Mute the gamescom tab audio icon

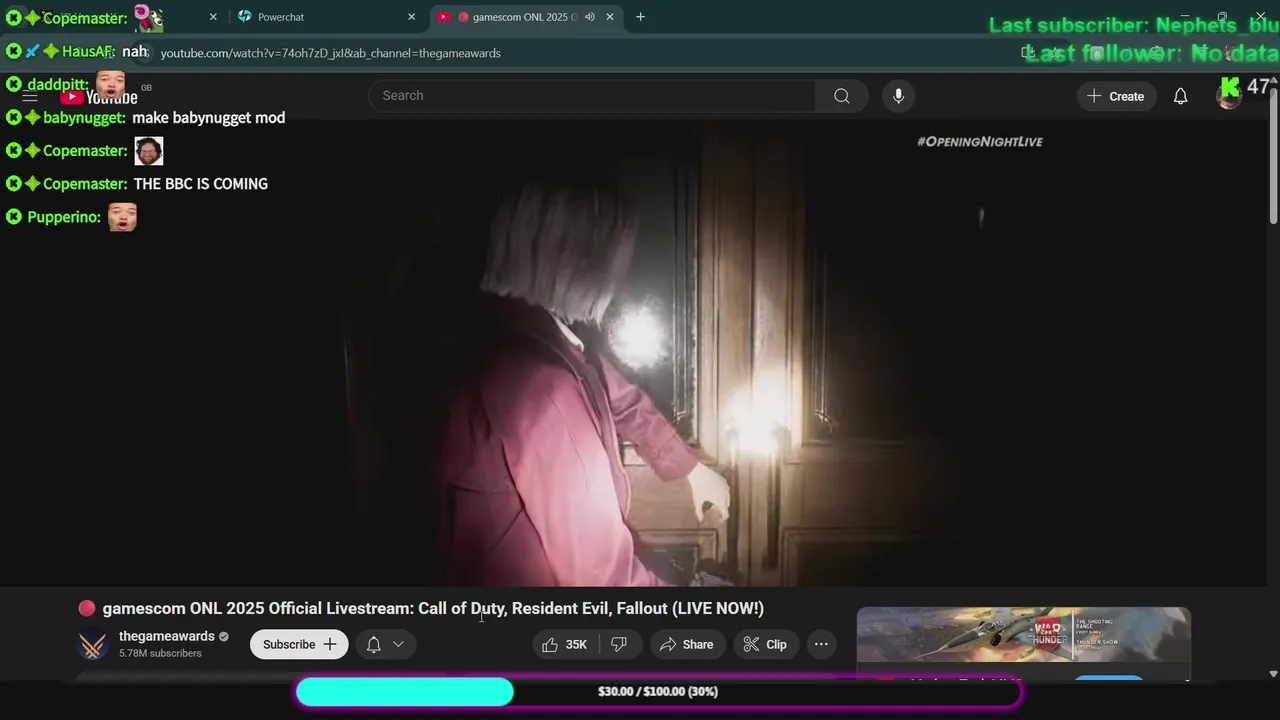(x=590, y=17)
